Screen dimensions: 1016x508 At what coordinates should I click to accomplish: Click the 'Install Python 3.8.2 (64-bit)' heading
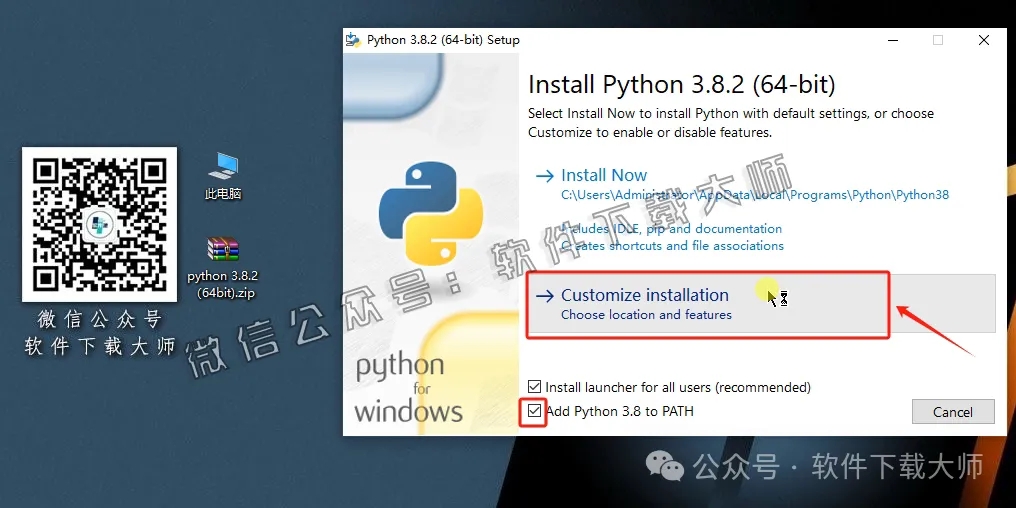(x=682, y=85)
